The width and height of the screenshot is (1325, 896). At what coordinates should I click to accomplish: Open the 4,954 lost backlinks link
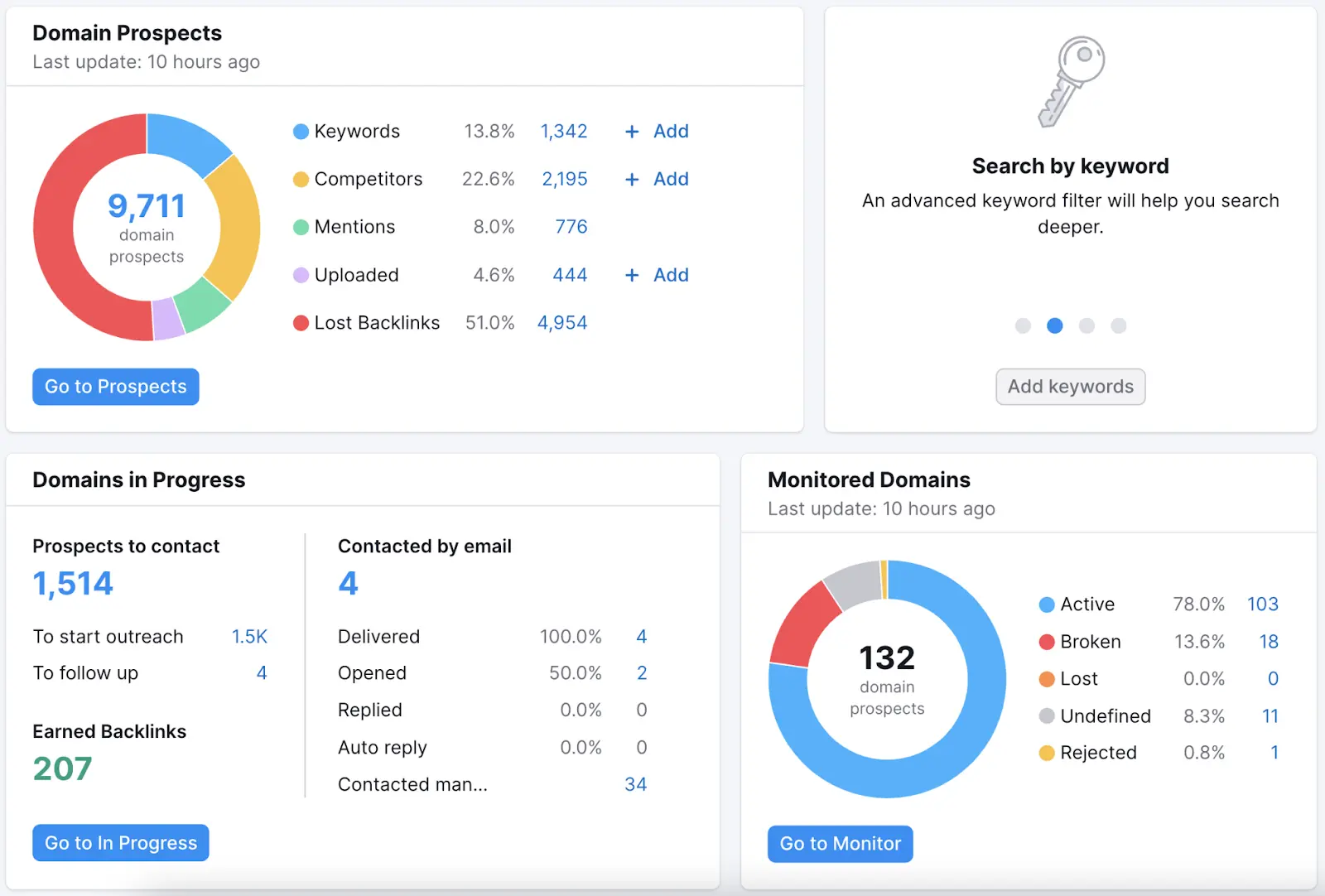click(x=563, y=323)
